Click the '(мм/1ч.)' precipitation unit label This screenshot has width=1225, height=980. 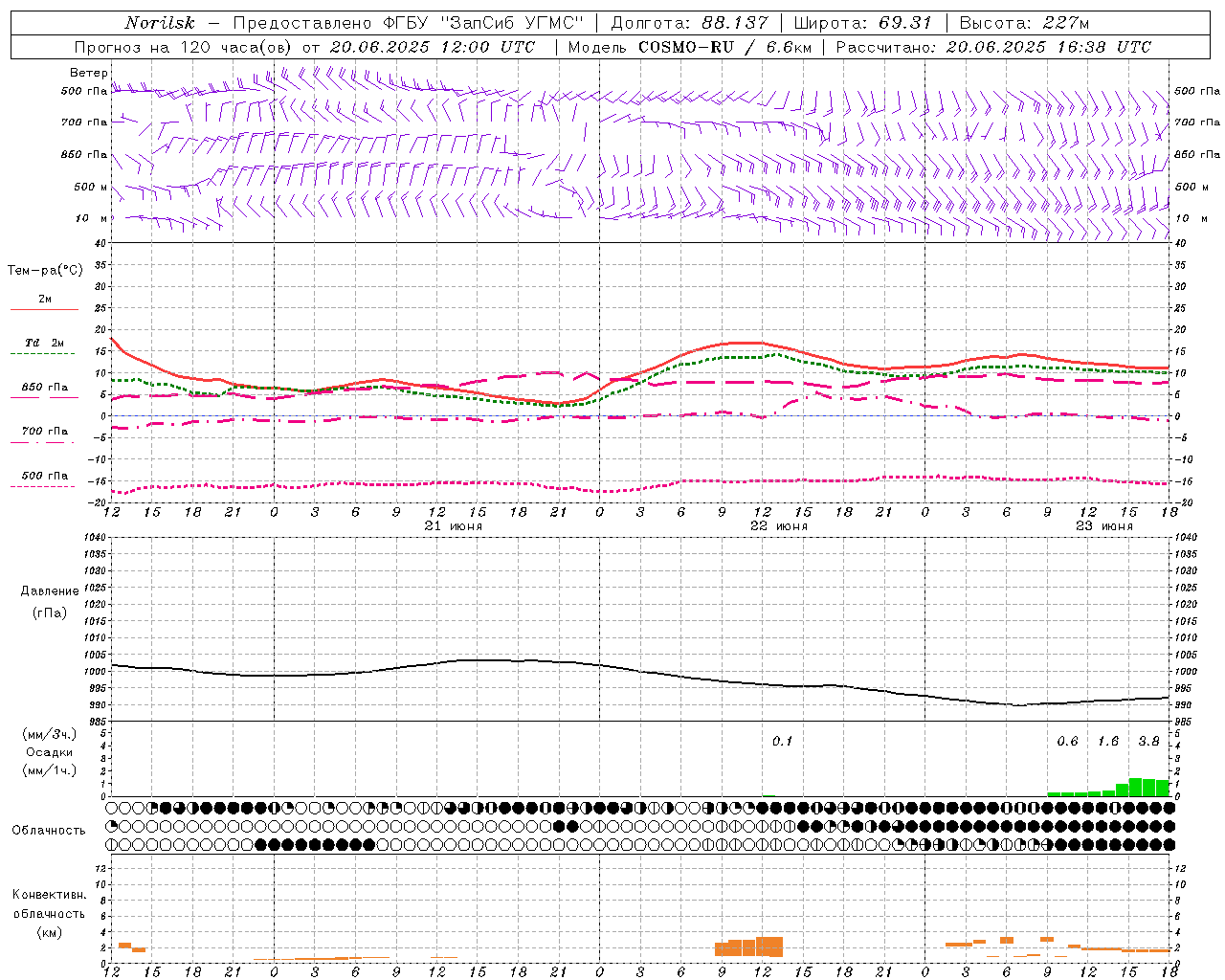[50, 769]
